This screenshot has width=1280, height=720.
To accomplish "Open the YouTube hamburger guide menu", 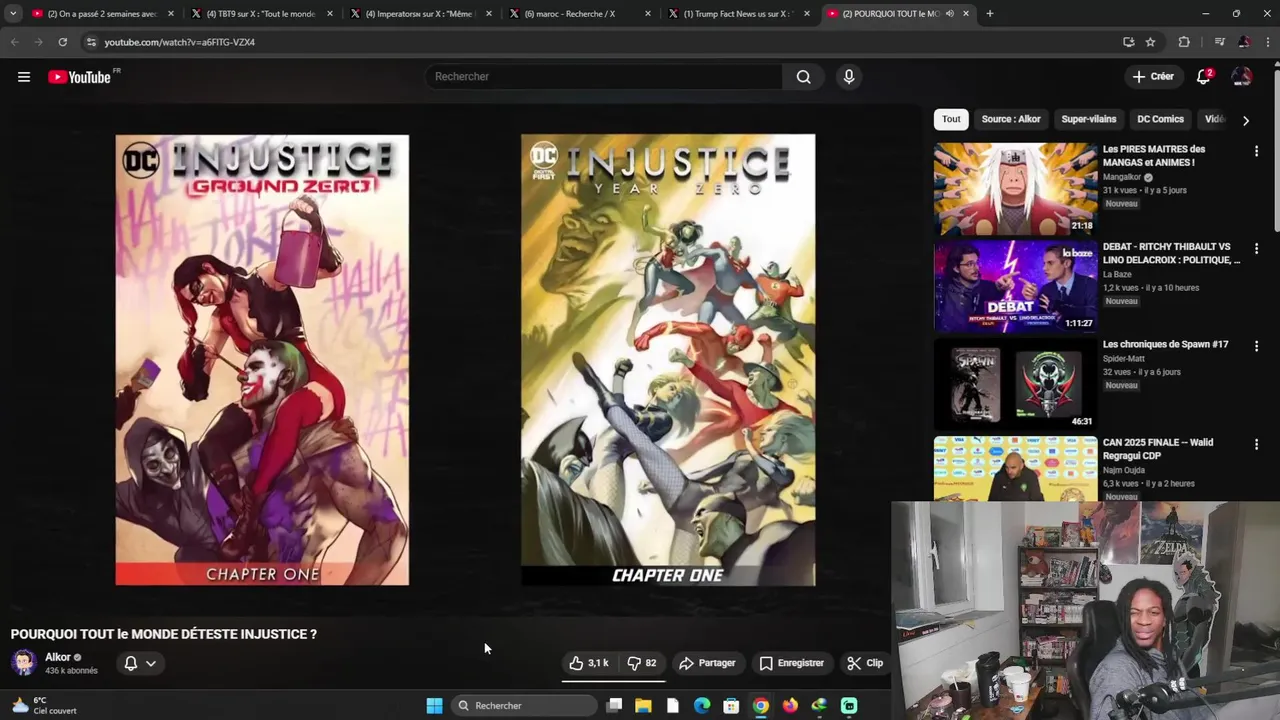I will tap(24, 77).
